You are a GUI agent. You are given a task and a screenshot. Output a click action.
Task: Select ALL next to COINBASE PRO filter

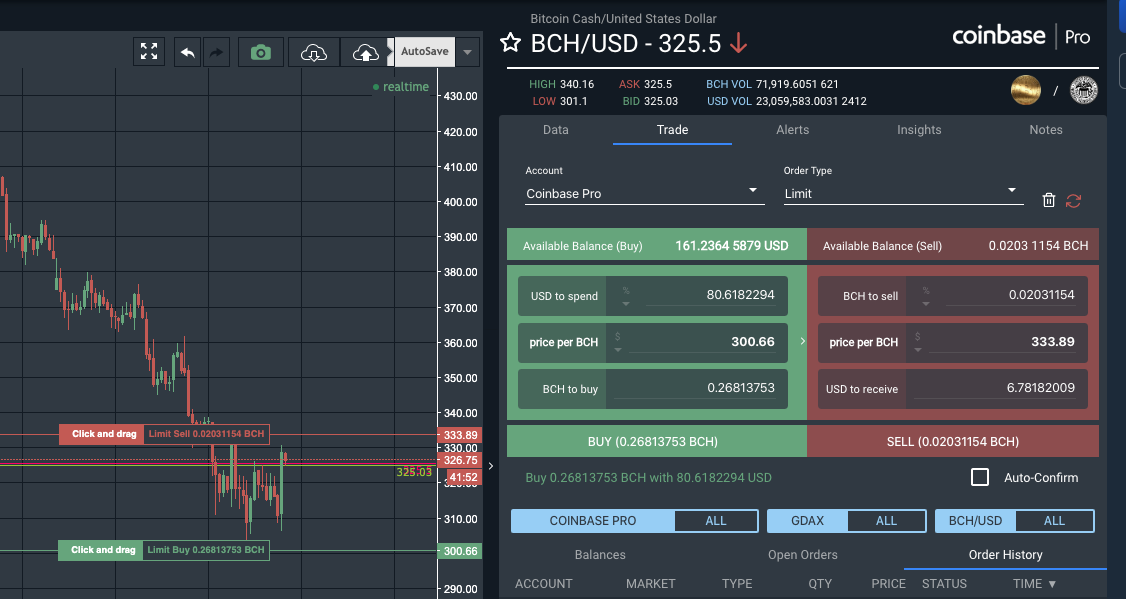(716, 521)
